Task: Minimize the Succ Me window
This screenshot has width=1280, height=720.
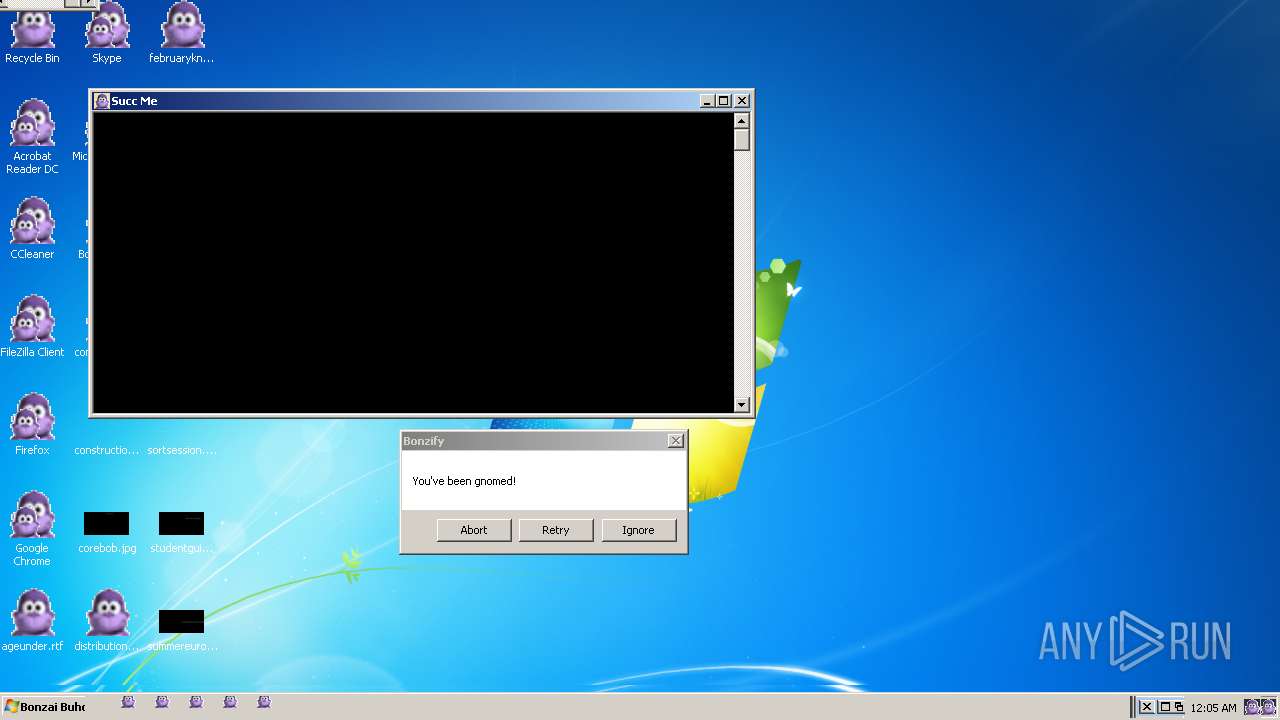Action: tap(707, 101)
